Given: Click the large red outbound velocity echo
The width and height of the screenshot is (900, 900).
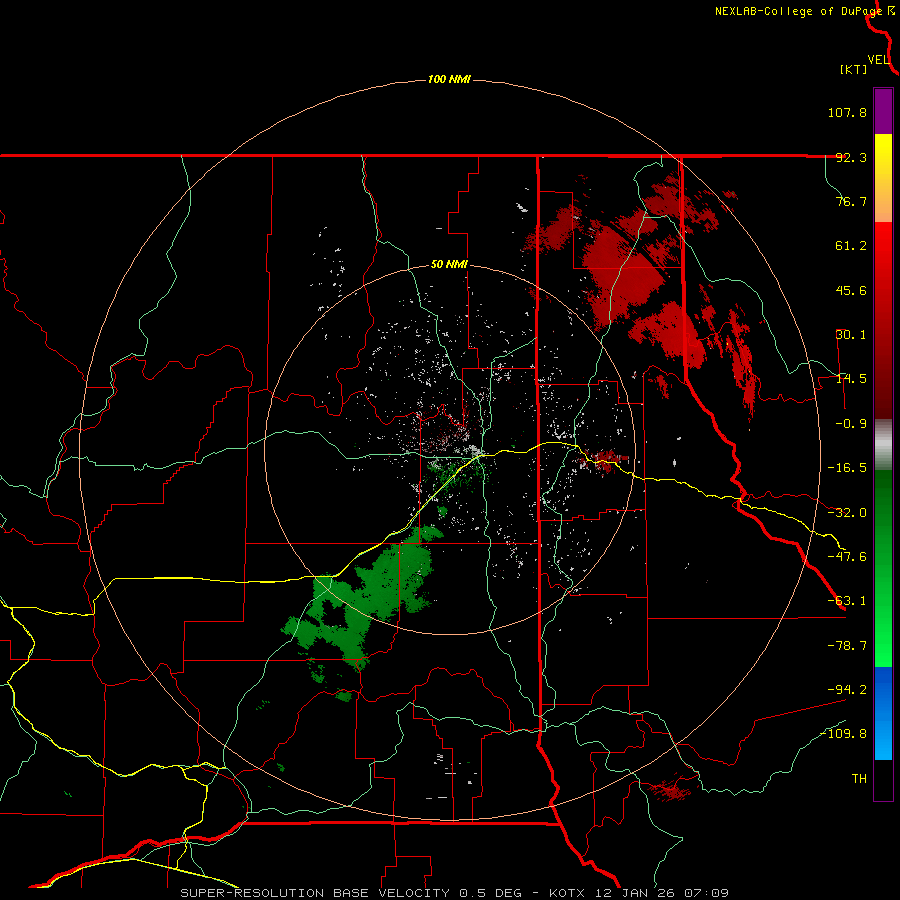Looking at the screenshot, I should pyautogui.click(x=626, y=276).
